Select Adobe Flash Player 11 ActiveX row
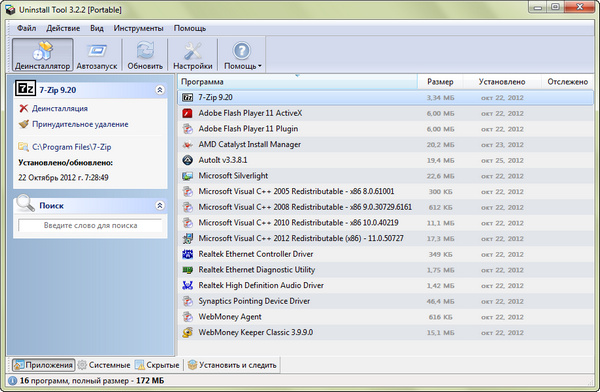This screenshot has width=600, height=392. point(386,113)
